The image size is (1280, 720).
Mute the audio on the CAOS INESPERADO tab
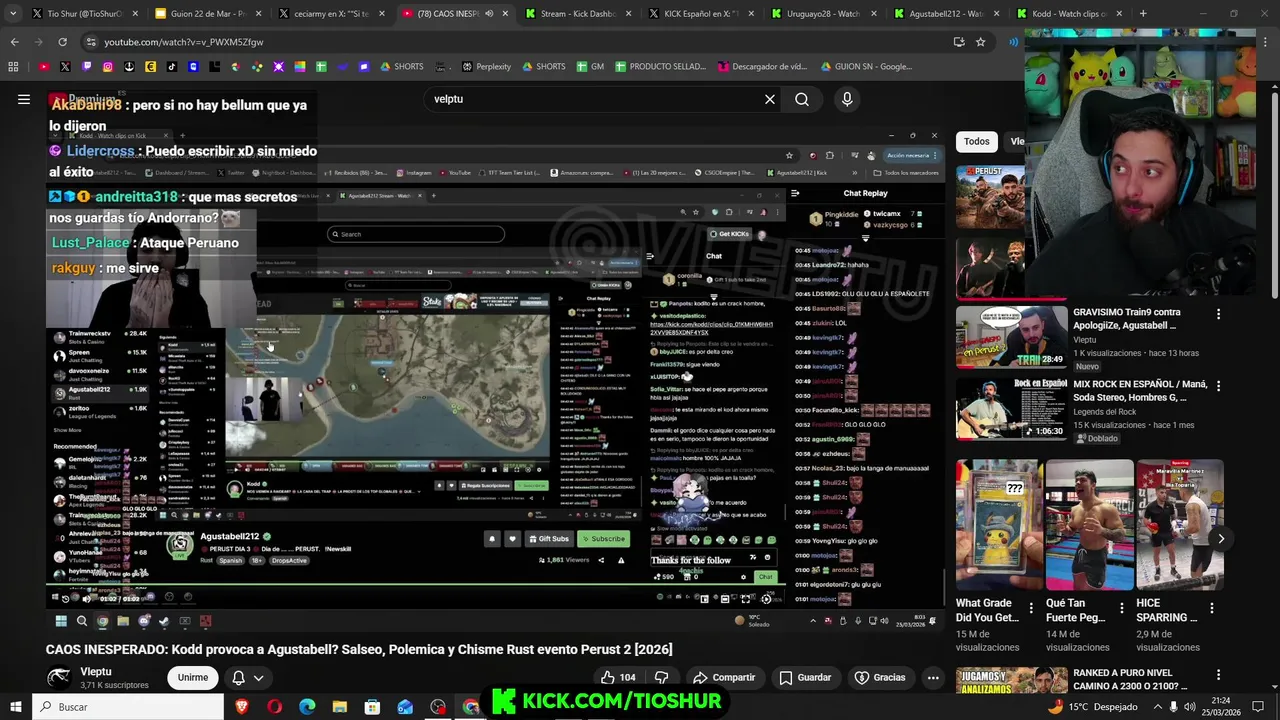(x=489, y=14)
